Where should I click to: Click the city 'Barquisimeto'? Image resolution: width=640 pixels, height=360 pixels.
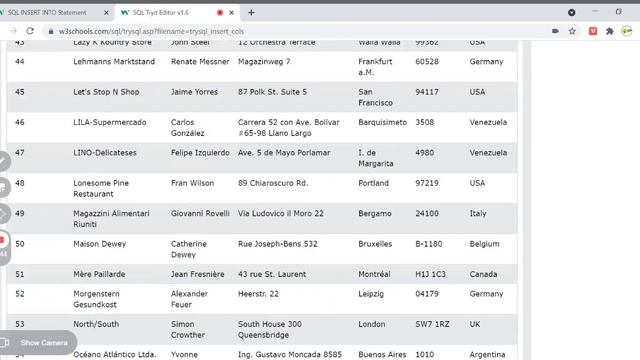click(x=382, y=122)
